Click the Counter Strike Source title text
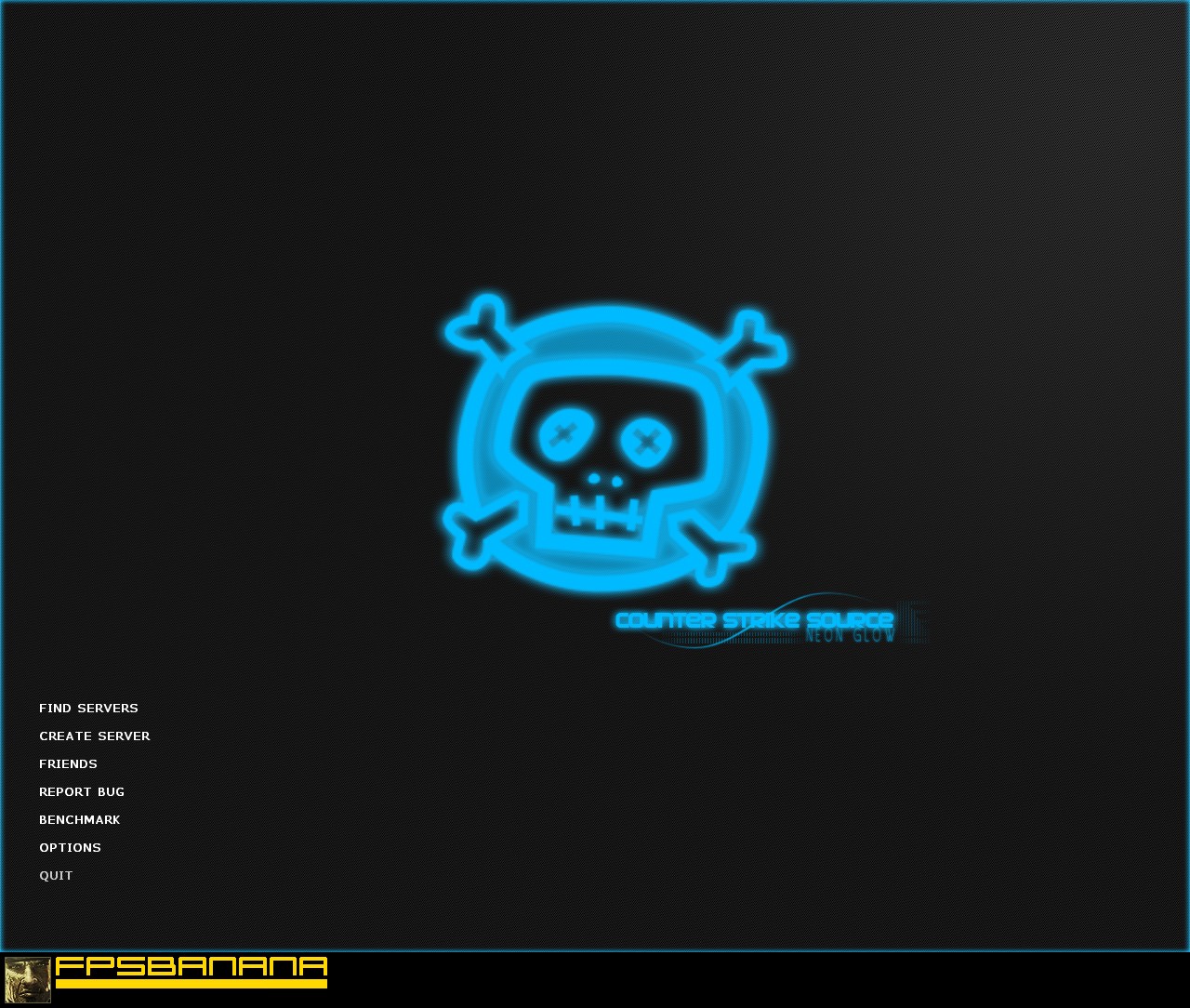The height and width of the screenshot is (1008, 1190). 754,620
